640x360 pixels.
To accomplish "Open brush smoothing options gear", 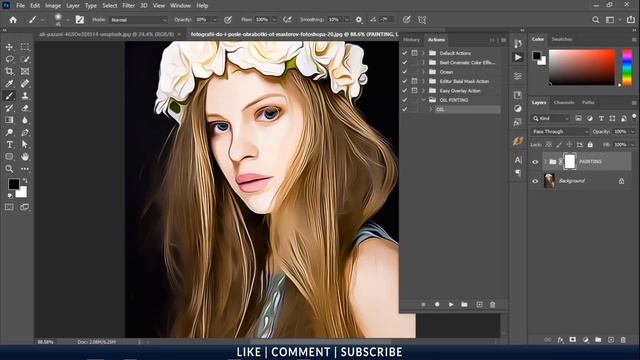I will click(x=359, y=20).
